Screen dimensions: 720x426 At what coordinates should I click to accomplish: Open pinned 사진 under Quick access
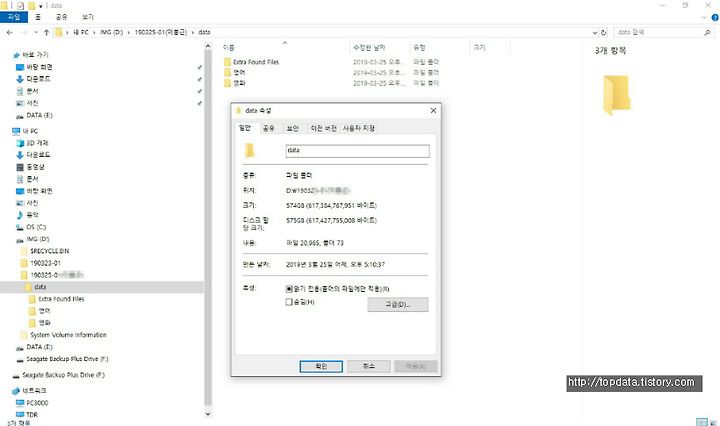[28, 103]
